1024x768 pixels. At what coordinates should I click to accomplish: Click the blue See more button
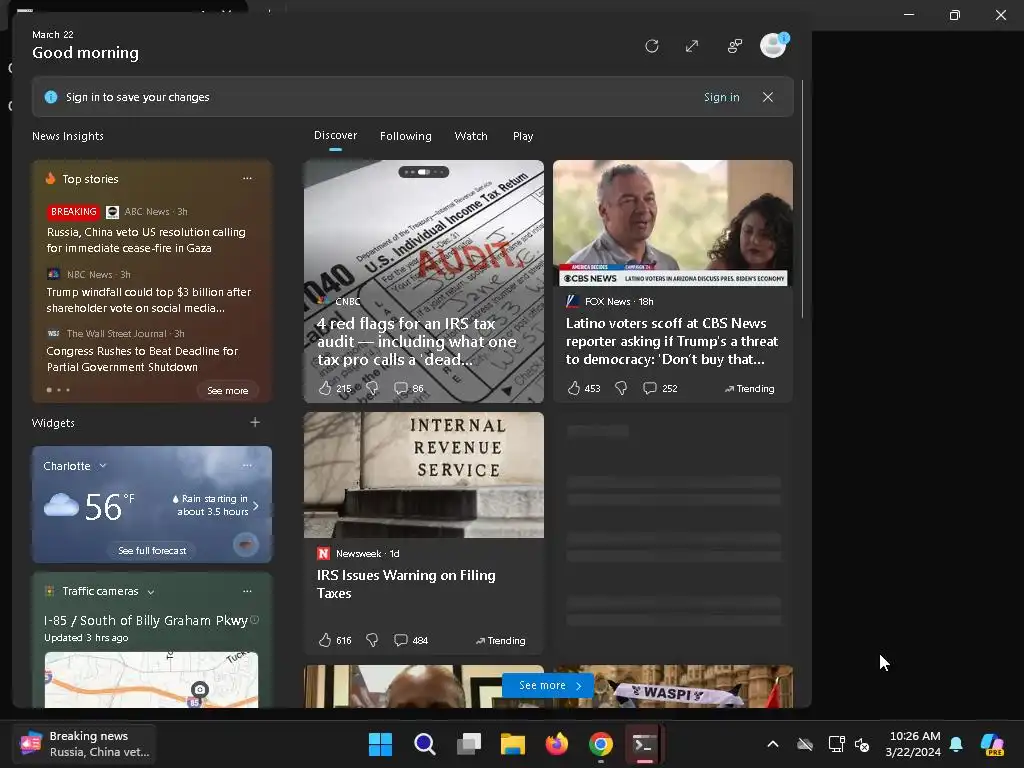click(548, 685)
